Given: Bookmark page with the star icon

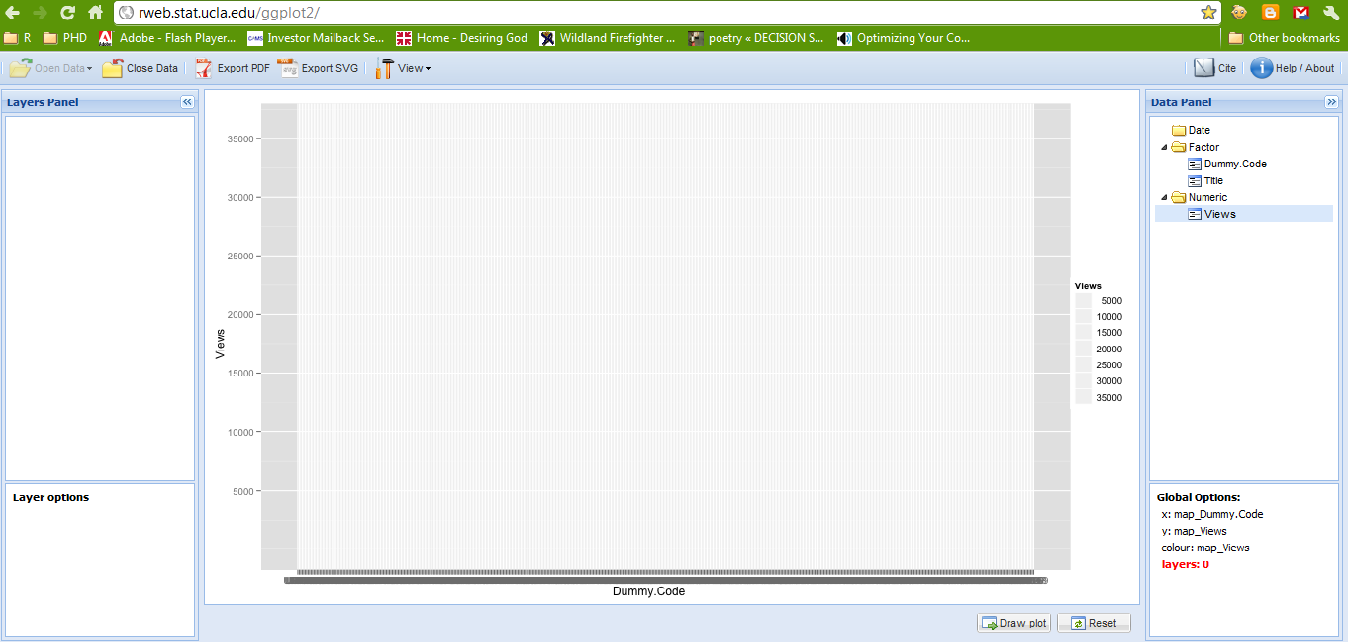Looking at the screenshot, I should click(x=1208, y=12).
